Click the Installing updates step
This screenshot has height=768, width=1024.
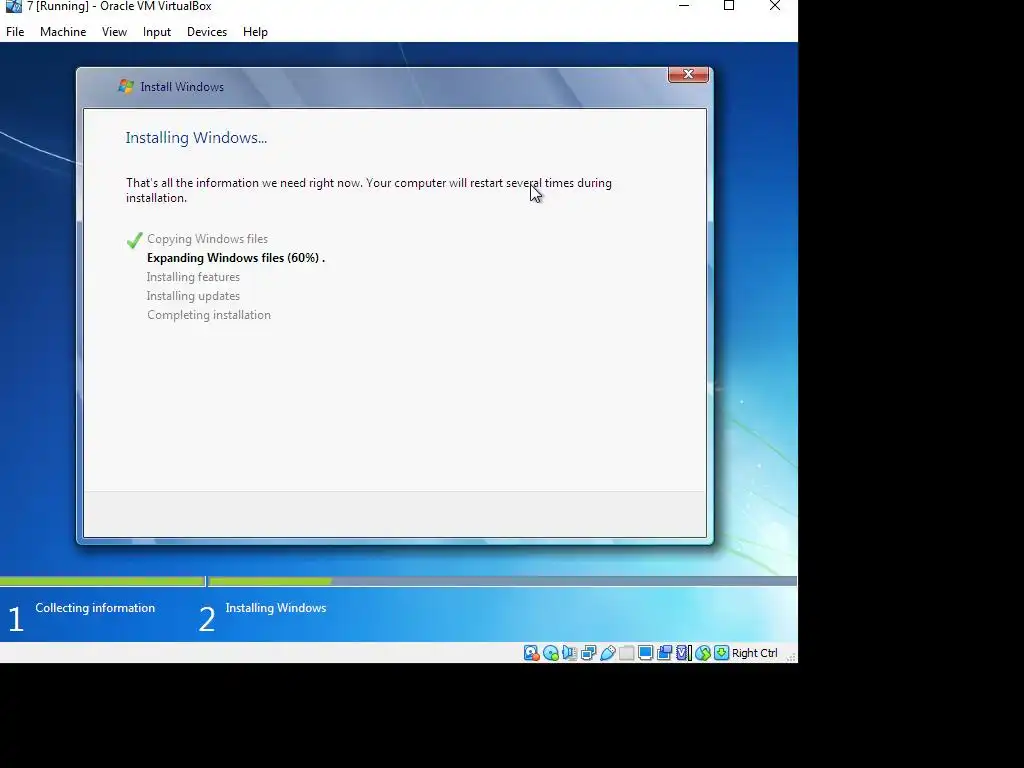click(193, 296)
